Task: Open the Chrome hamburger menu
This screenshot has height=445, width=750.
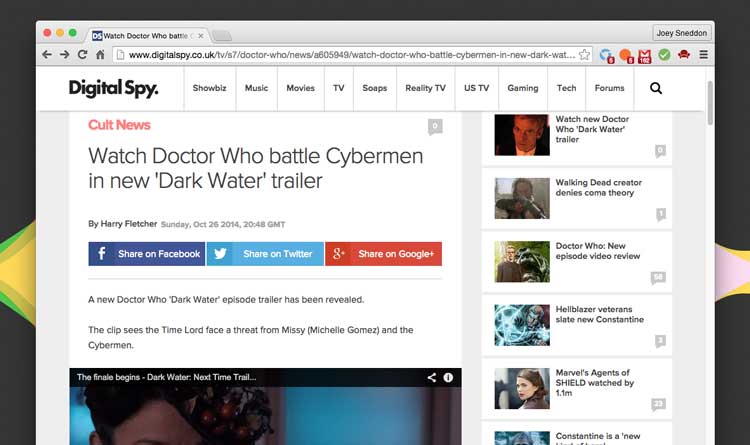Action: (x=704, y=55)
